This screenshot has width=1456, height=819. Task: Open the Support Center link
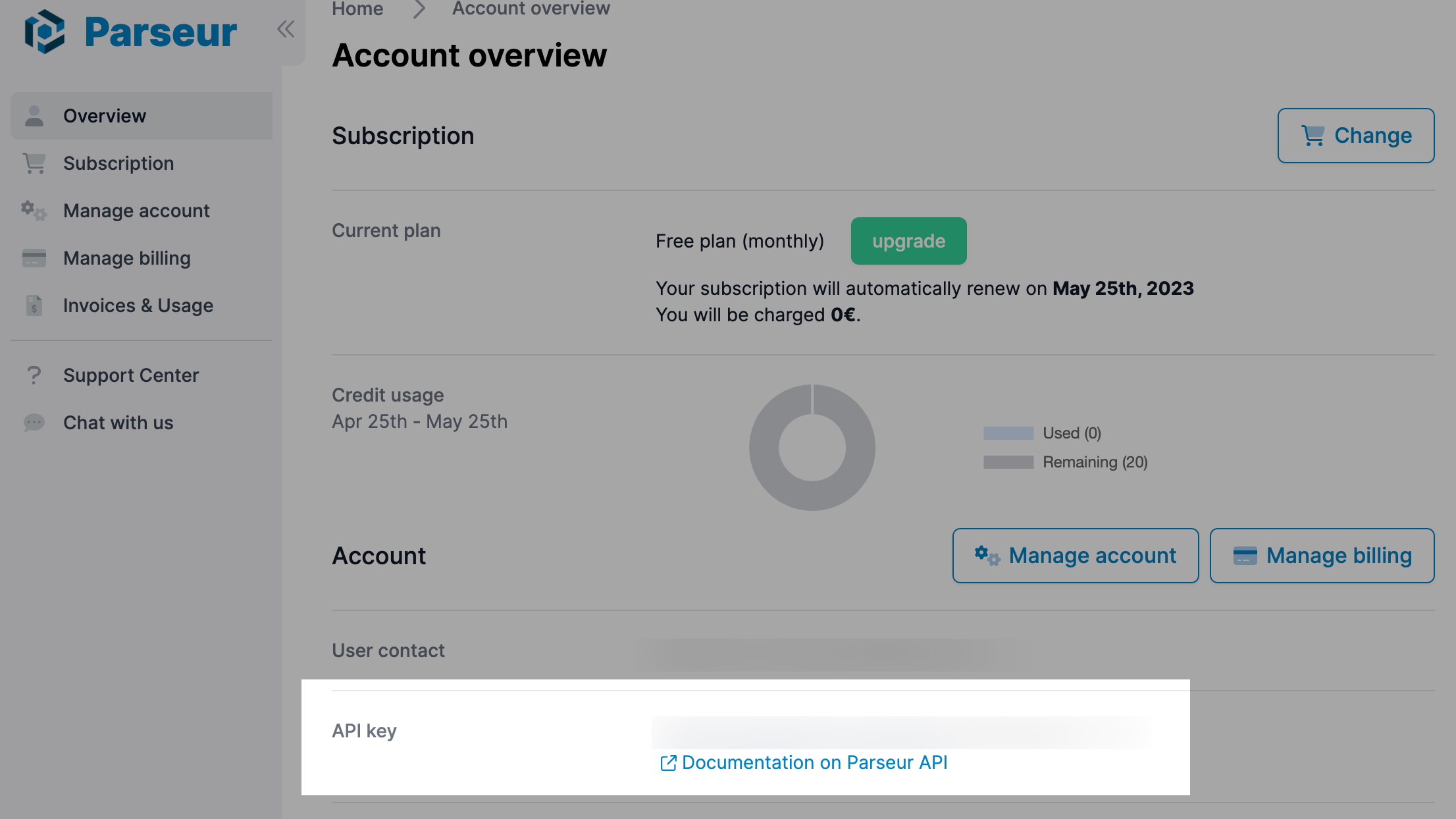pos(142,375)
